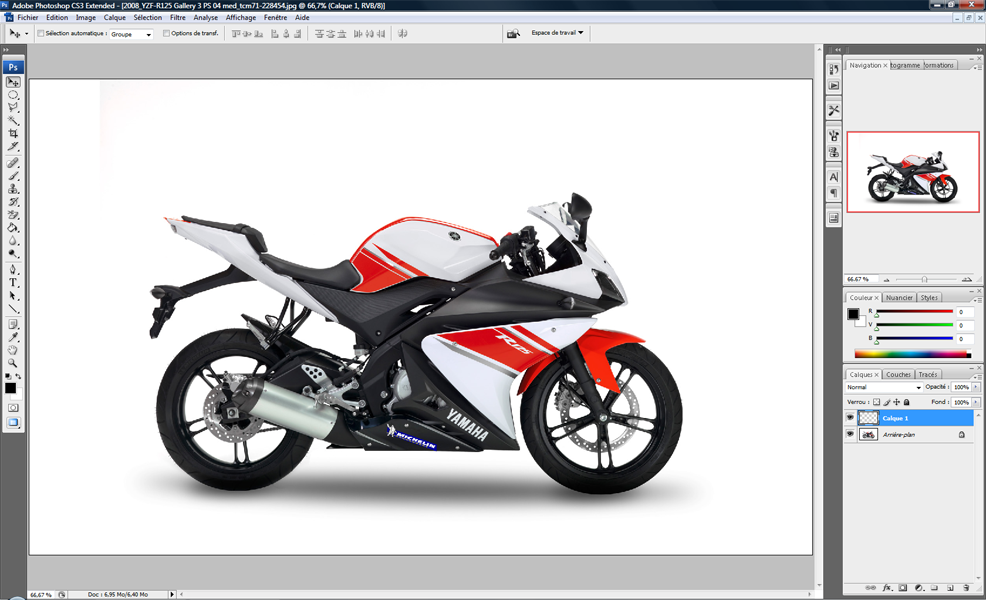Viewport: 986px width, 600px height.
Task: Select the Crop tool
Action: [x=13, y=133]
